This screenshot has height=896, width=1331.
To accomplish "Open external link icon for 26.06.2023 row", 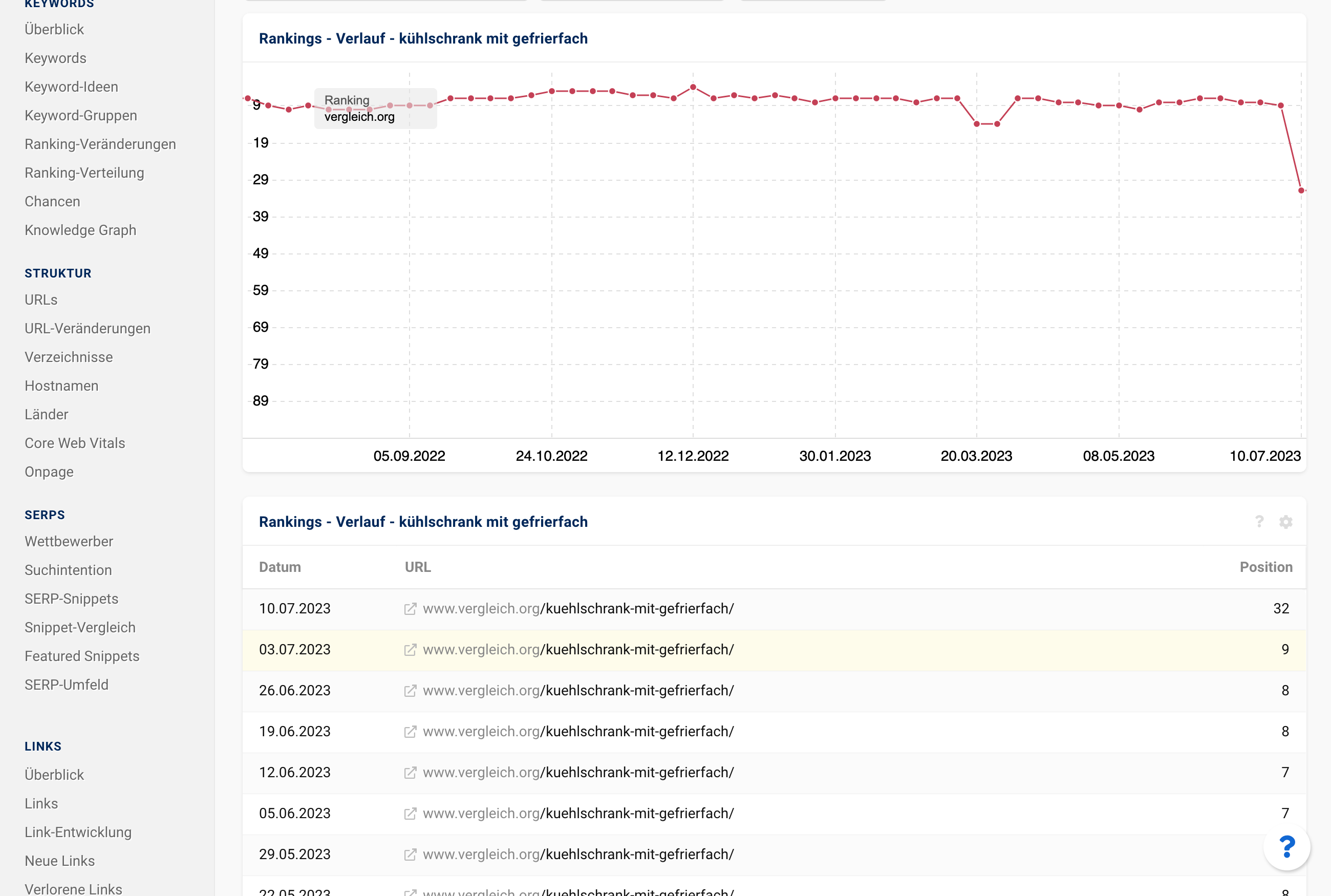I will pyautogui.click(x=410, y=691).
